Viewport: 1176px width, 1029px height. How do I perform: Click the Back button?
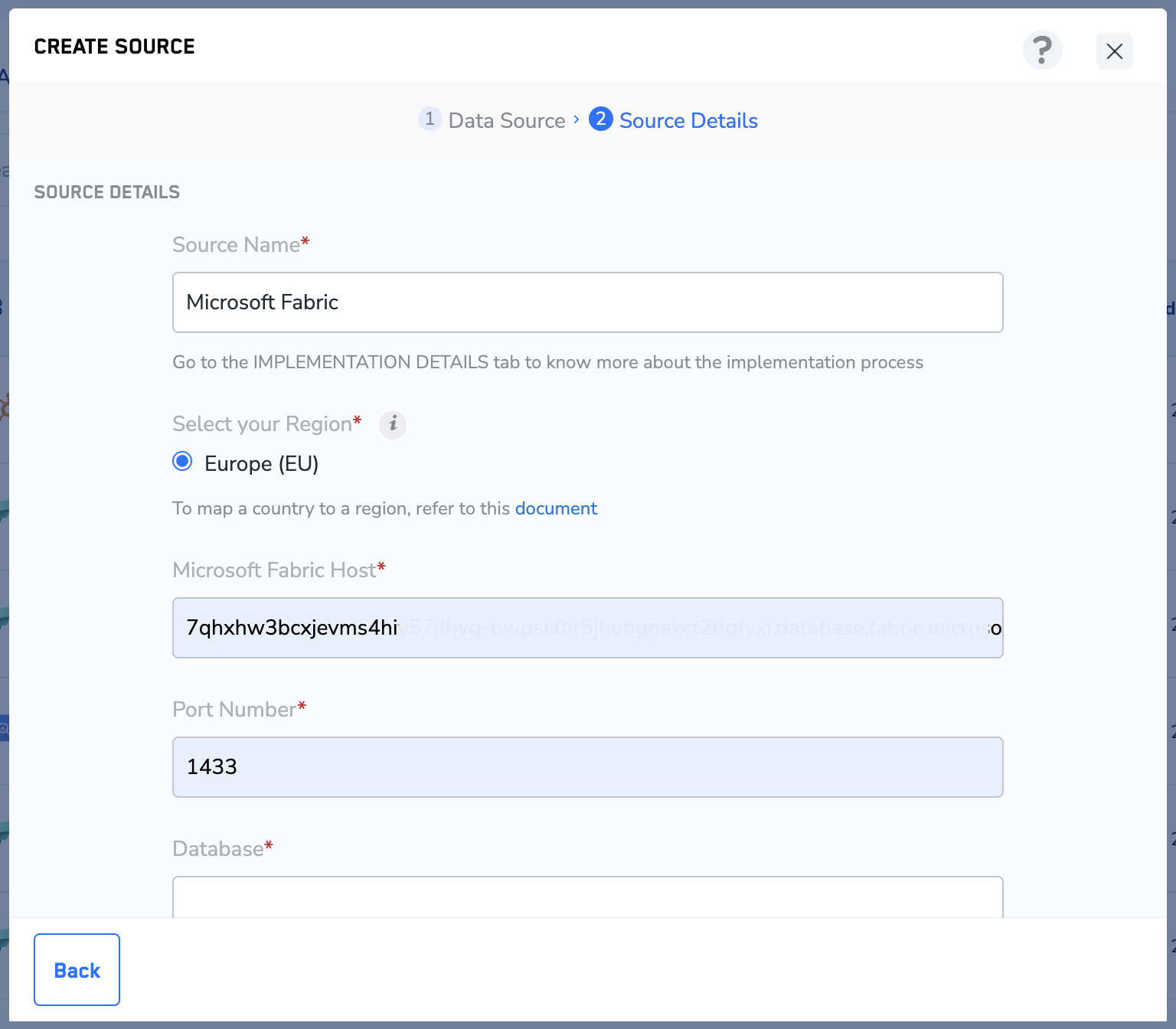(77, 969)
